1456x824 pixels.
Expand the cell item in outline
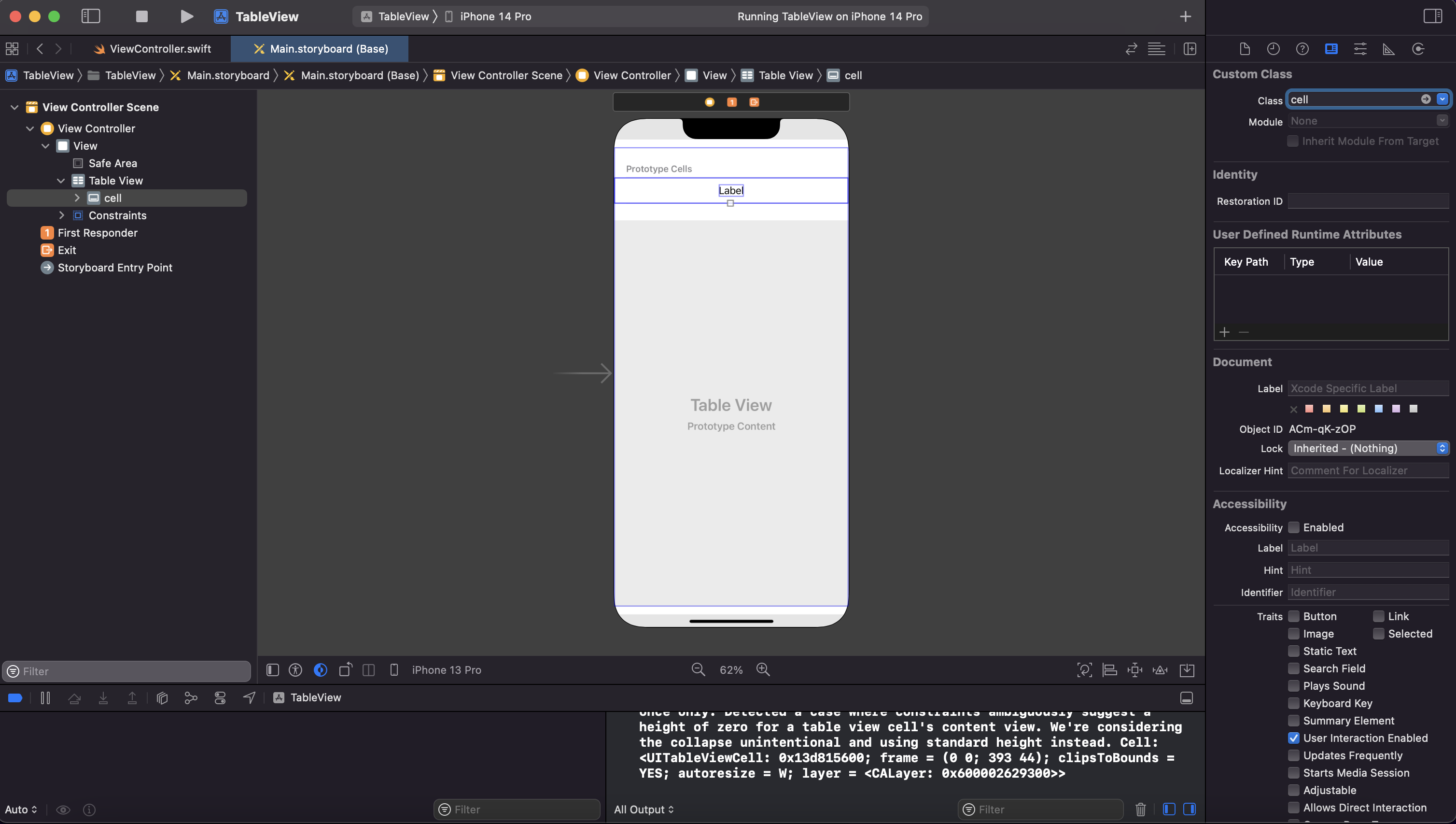pyautogui.click(x=77, y=198)
